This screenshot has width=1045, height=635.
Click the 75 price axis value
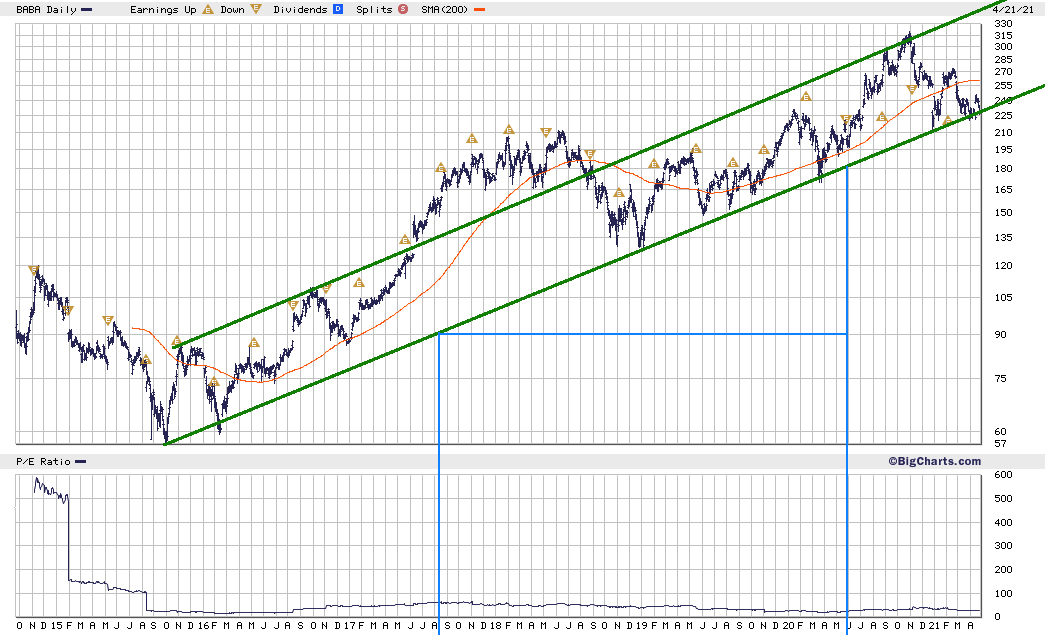coord(1000,378)
